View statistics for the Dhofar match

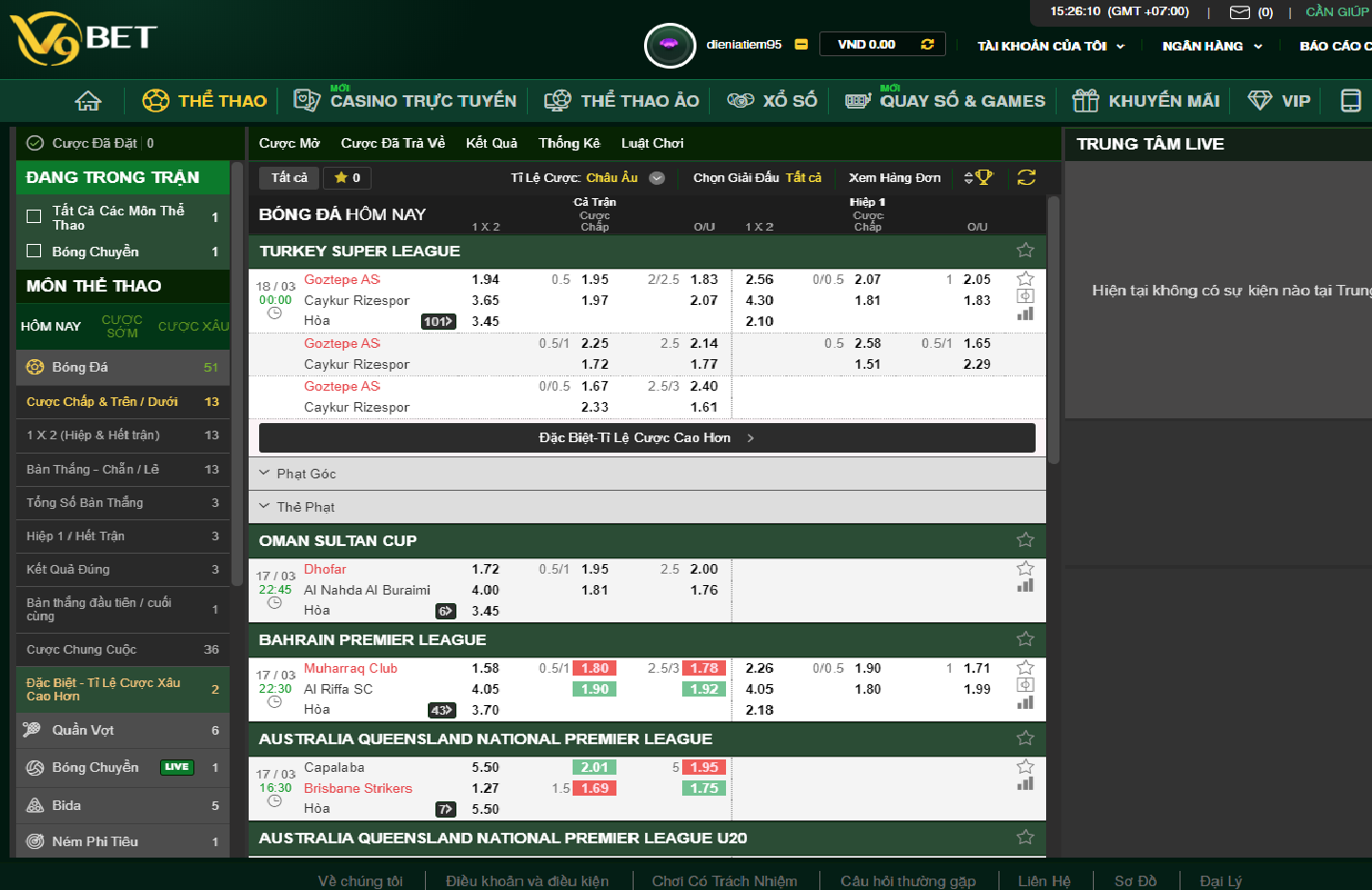(1025, 585)
